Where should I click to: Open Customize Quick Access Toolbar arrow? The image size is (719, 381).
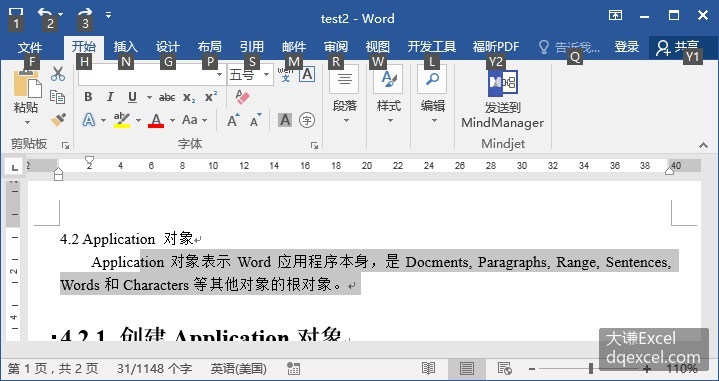point(108,15)
